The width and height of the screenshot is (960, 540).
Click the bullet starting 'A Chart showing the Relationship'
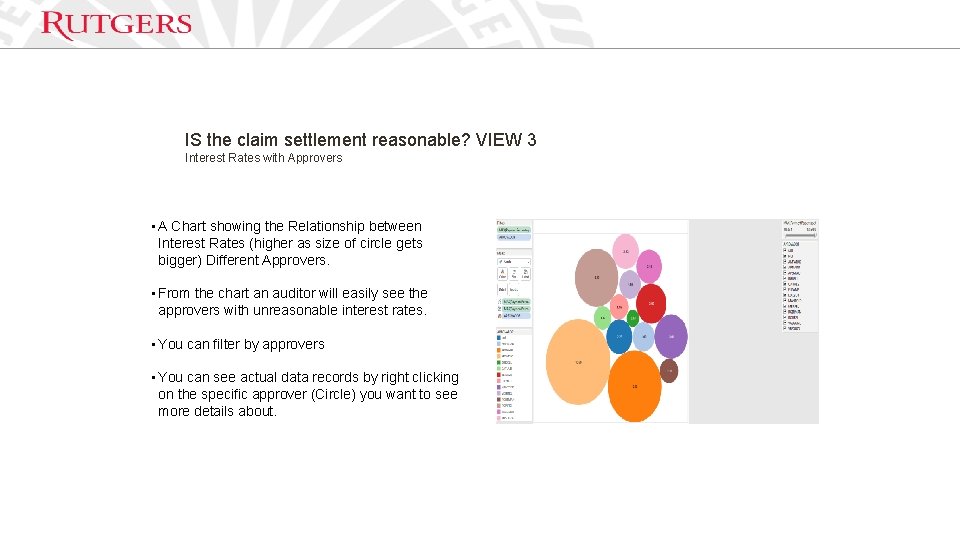tap(290, 243)
